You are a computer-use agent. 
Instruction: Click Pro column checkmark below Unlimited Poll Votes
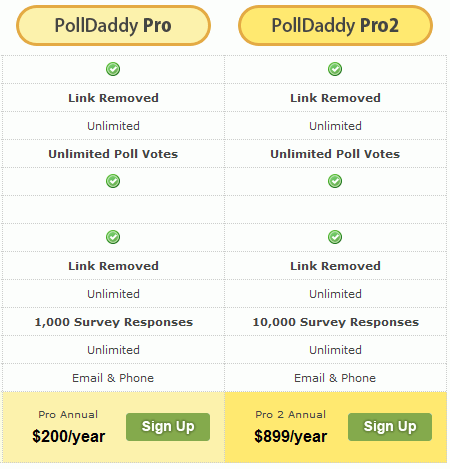(x=113, y=181)
